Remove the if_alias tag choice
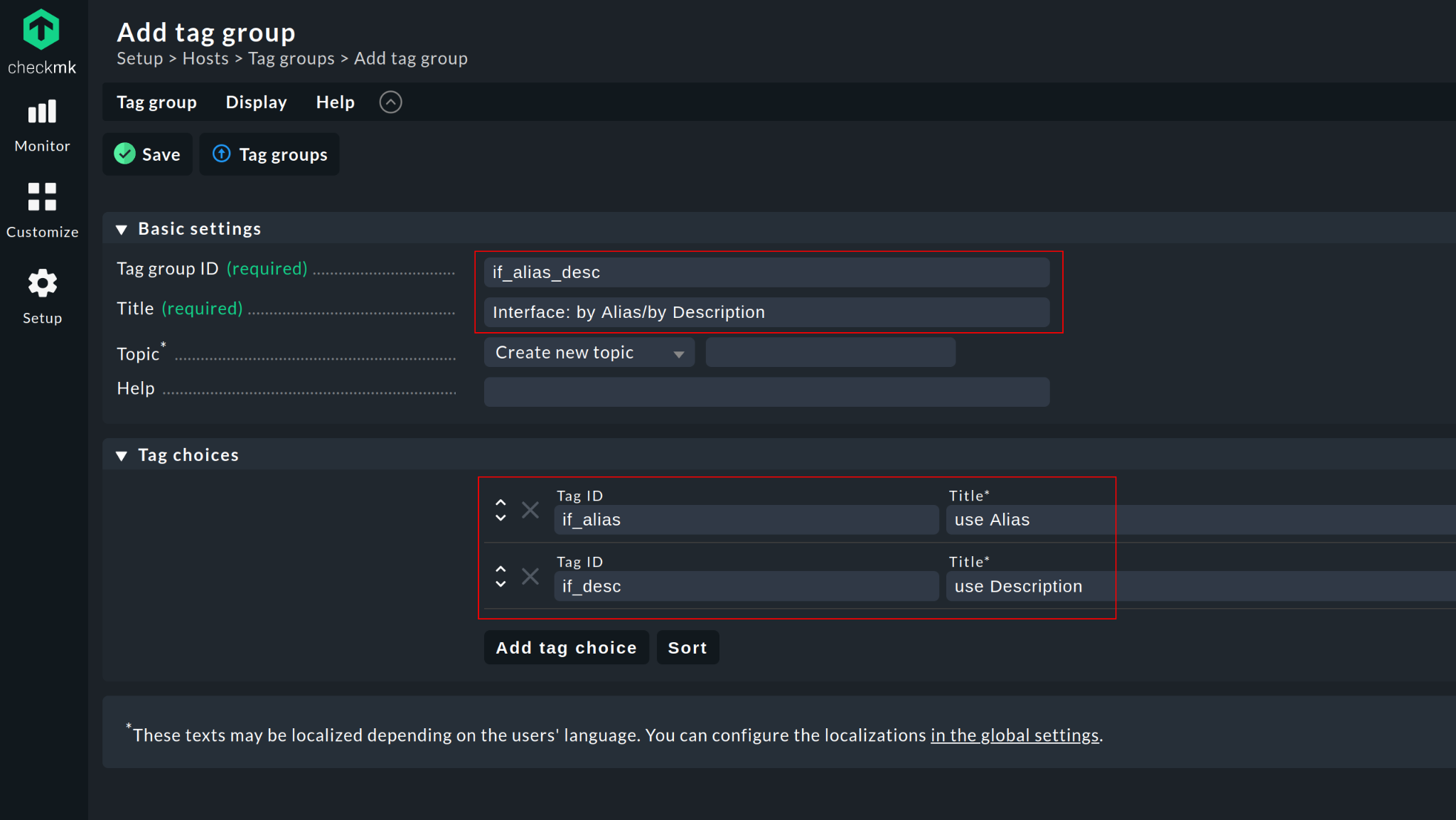 530,510
